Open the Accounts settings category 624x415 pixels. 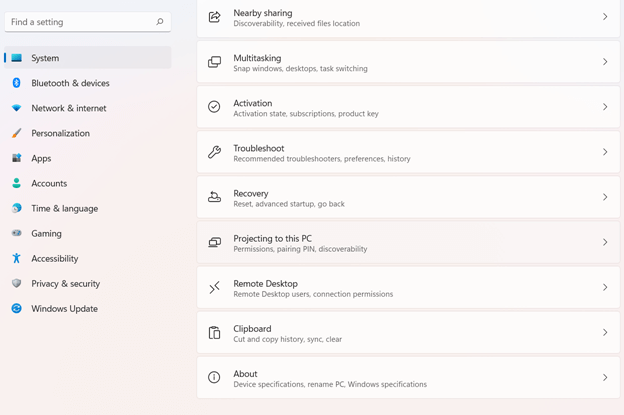click(x=88, y=183)
